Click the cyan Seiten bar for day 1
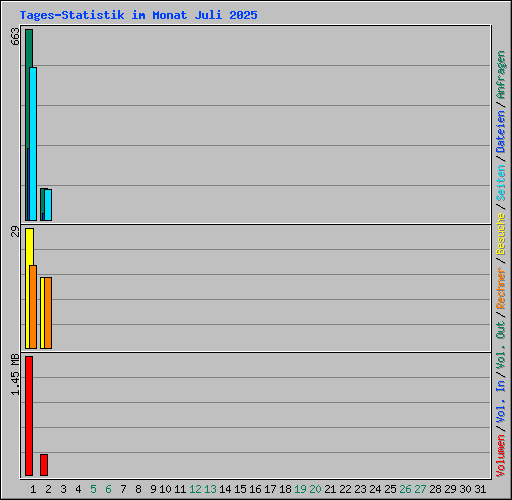This screenshot has height=500, width=512. click(x=33, y=144)
